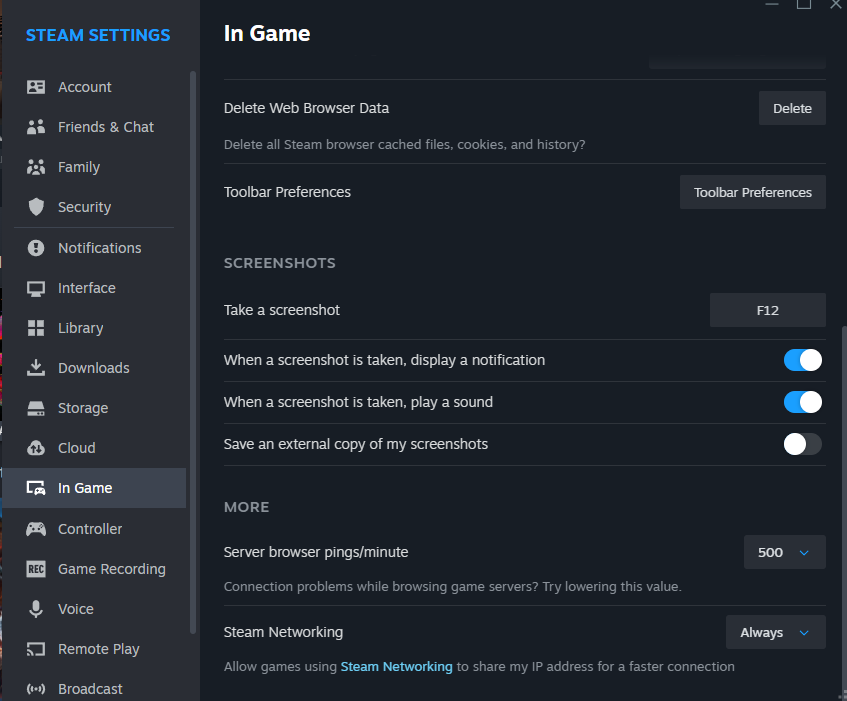Click the Downloads arrow icon

click(36, 368)
